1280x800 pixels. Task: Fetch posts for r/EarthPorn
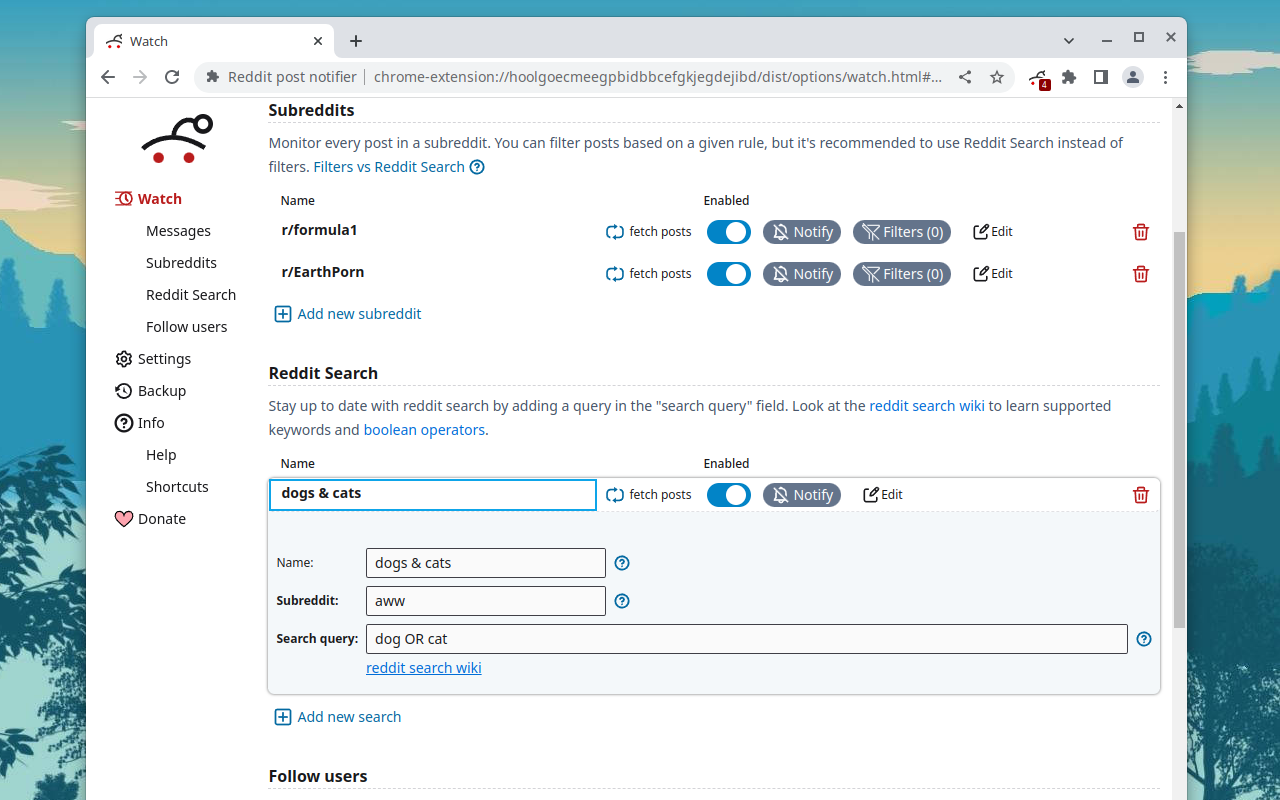coord(649,274)
